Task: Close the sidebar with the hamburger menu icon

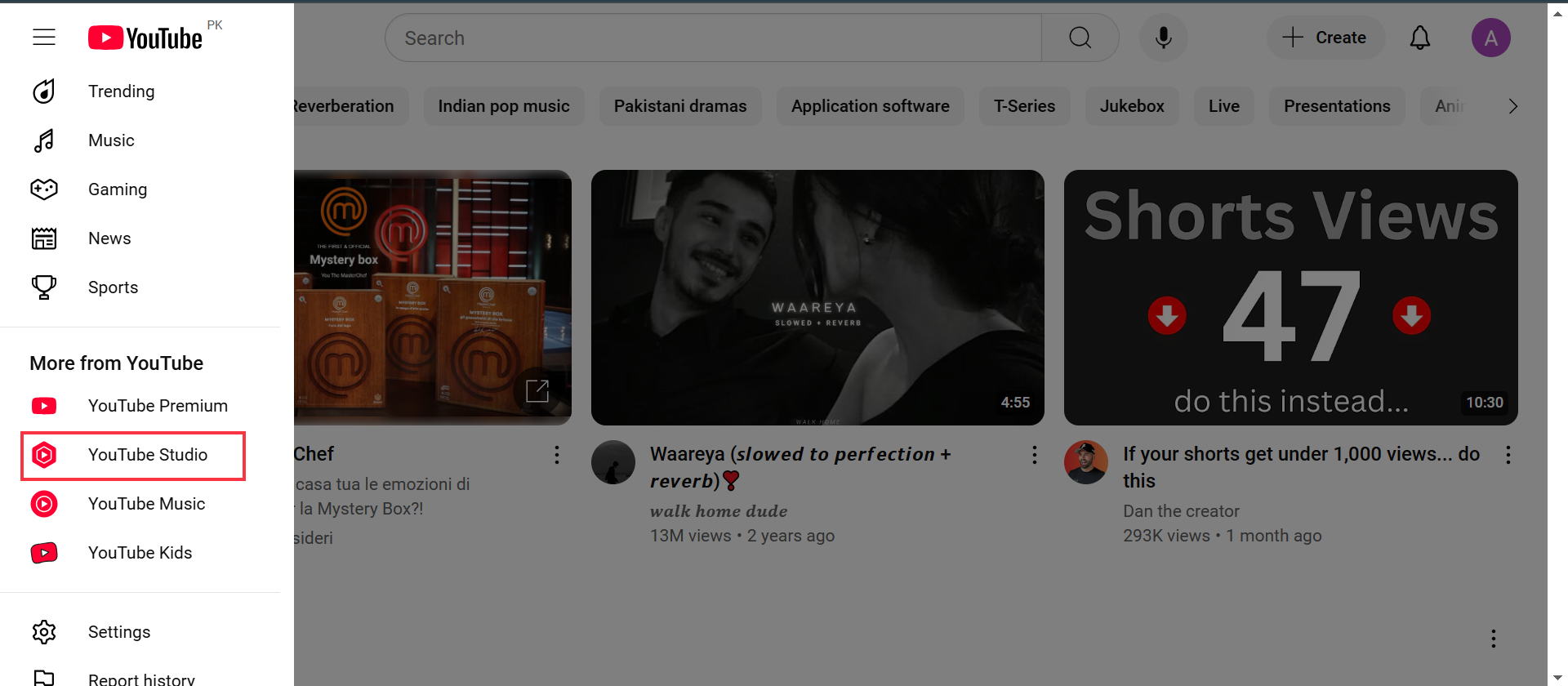Action: click(x=44, y=37)
